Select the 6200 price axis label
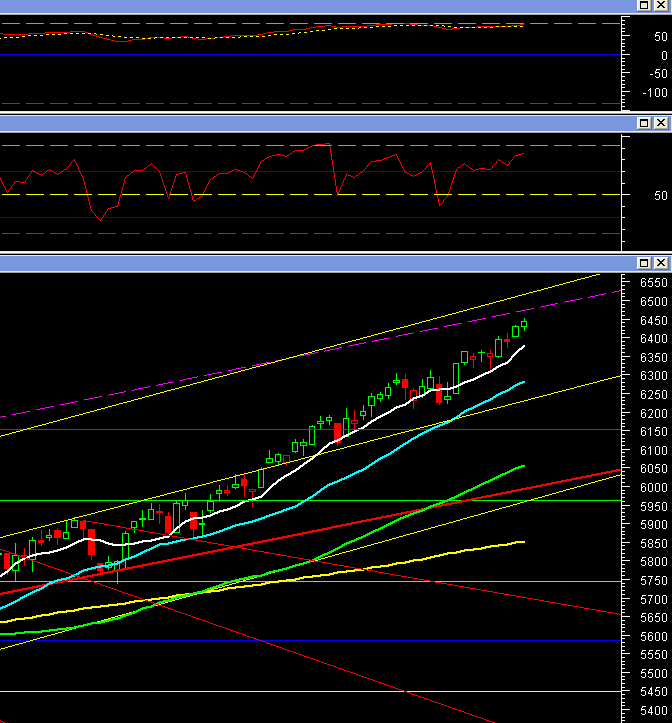Image resolution: width=672 pixels, height=723 pixels. [x=654, y=414]
